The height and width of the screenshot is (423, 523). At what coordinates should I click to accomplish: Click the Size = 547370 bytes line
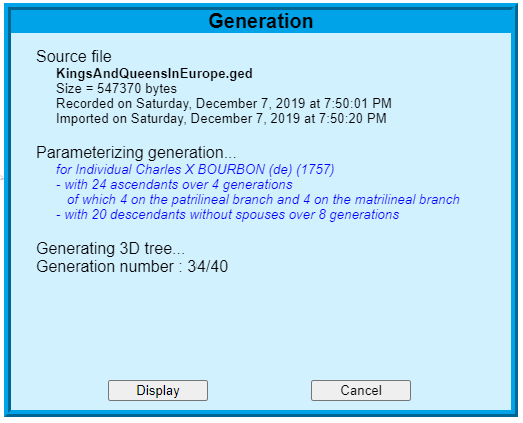coord(116,88)
